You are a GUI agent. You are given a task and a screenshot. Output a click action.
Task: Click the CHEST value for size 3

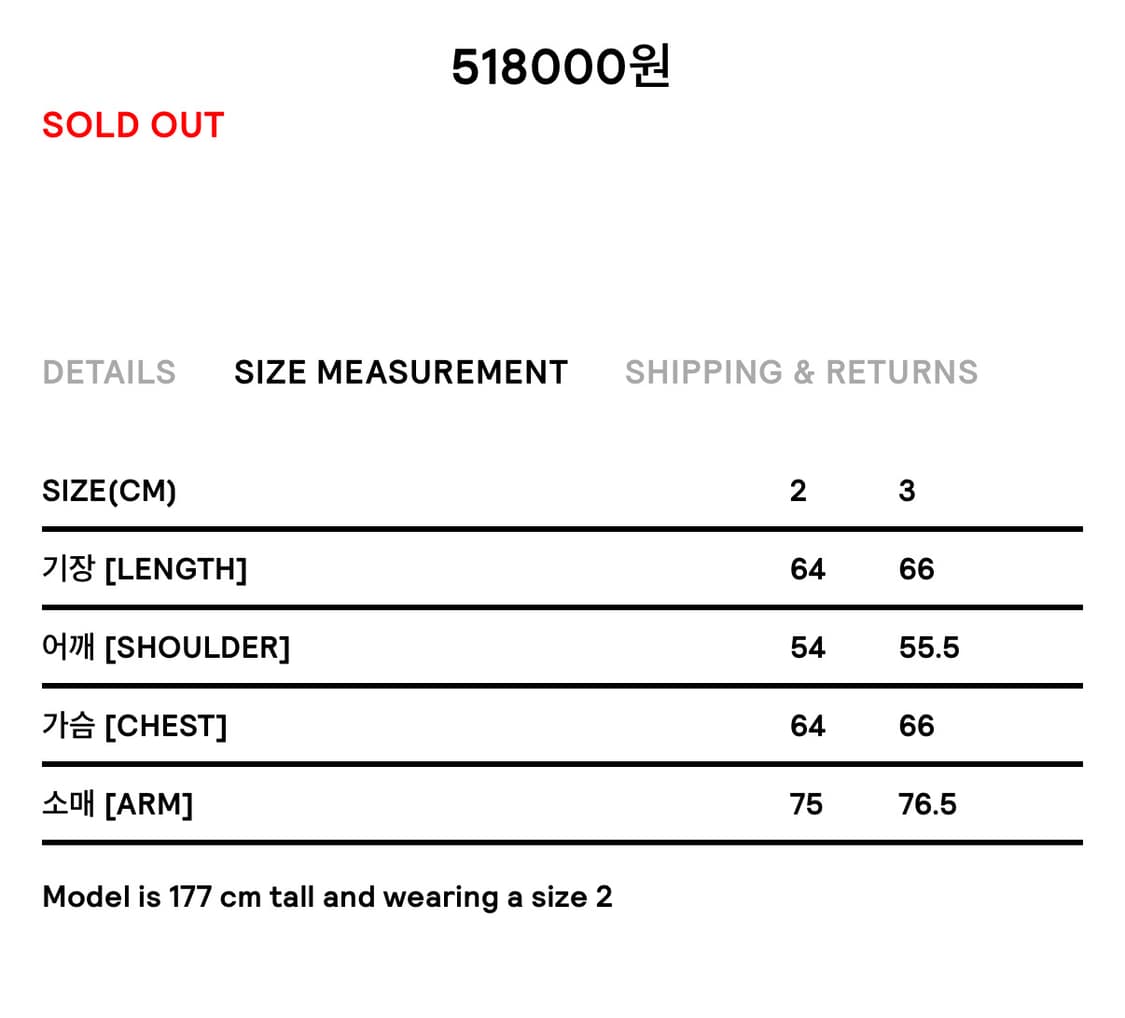pyautogui.click(x=916, y=726)
